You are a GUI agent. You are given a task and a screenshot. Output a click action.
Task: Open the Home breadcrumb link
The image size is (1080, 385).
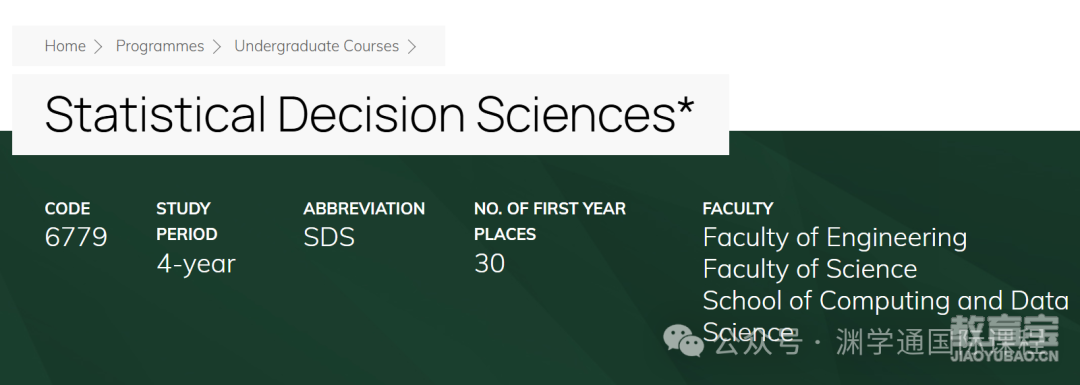(65, 46)
